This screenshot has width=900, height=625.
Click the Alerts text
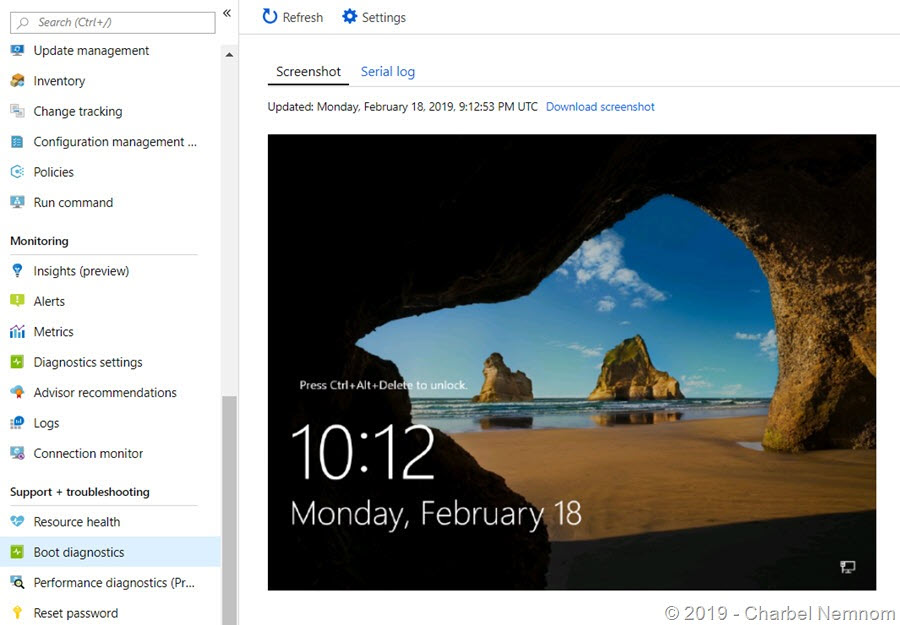(49, 301)
